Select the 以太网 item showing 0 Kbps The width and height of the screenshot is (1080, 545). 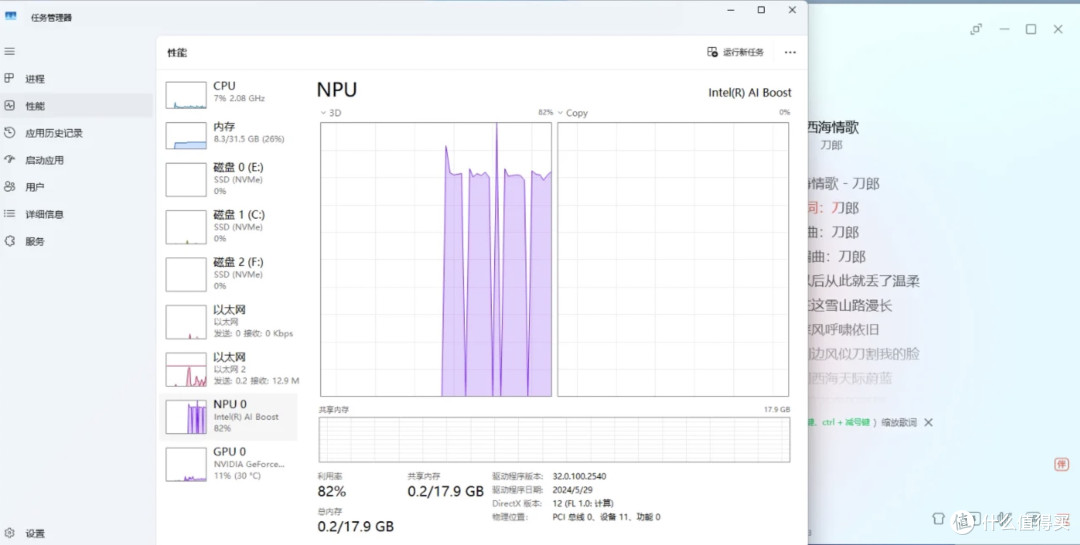[229, 322]
